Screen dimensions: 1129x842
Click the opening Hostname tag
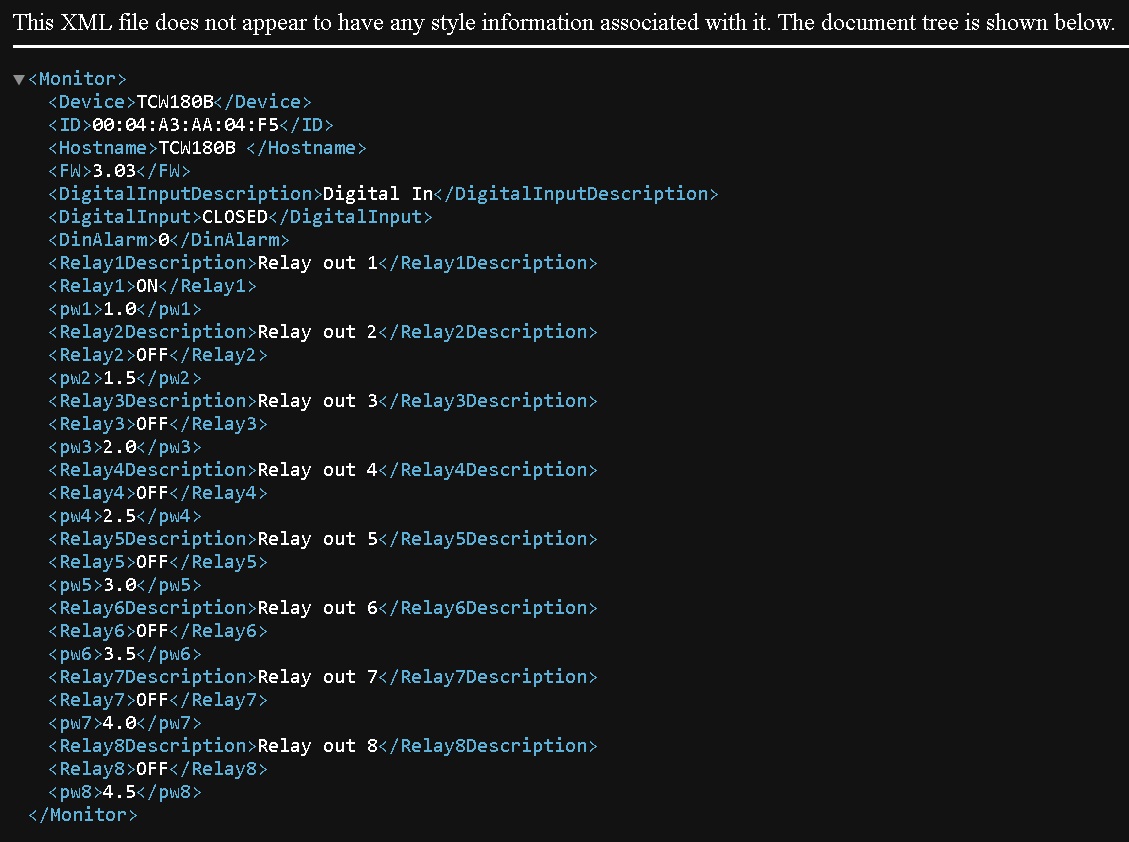(103, 148)
